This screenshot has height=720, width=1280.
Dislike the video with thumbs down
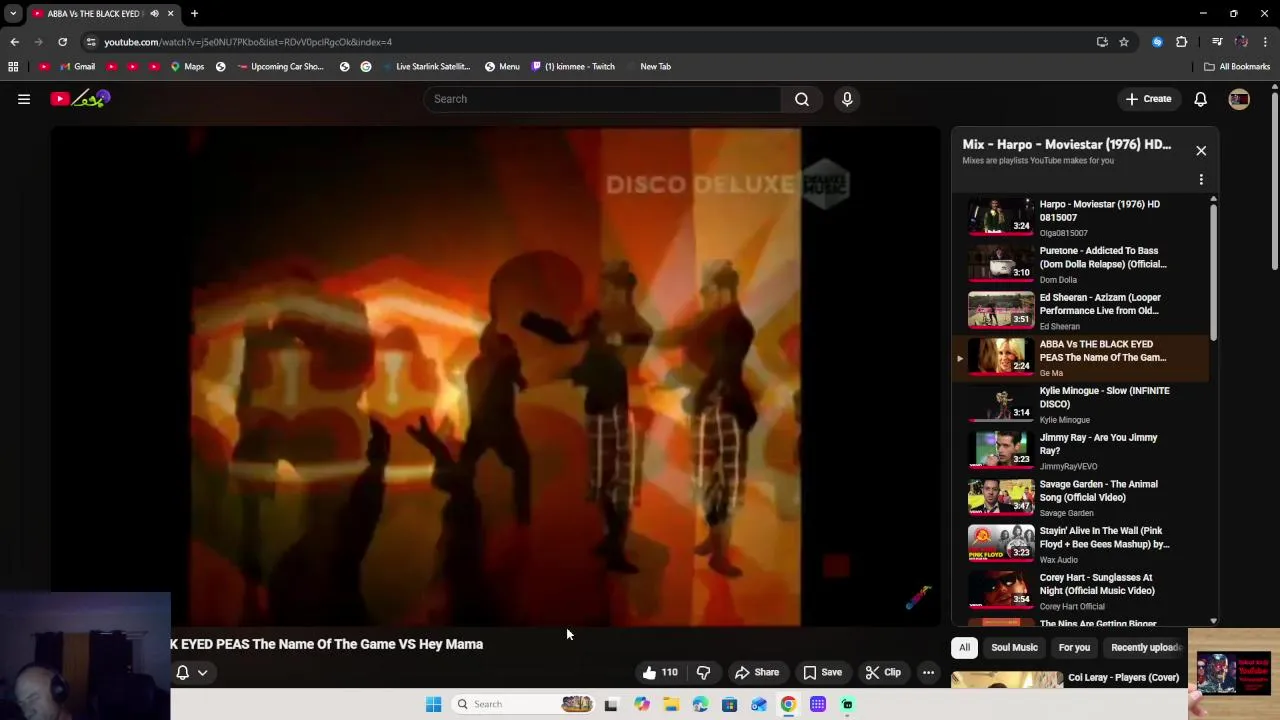click(703, 672)
